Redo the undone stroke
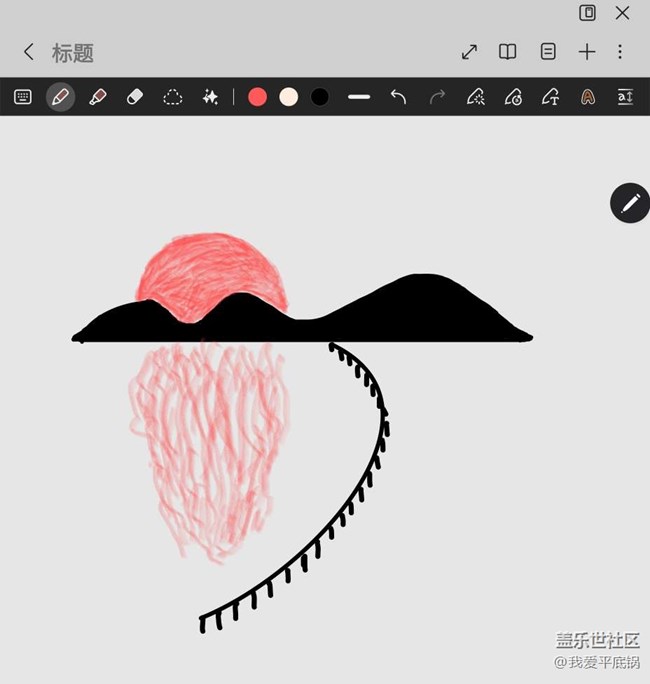Viewport: 650px width, 684px height. (437, 97)
